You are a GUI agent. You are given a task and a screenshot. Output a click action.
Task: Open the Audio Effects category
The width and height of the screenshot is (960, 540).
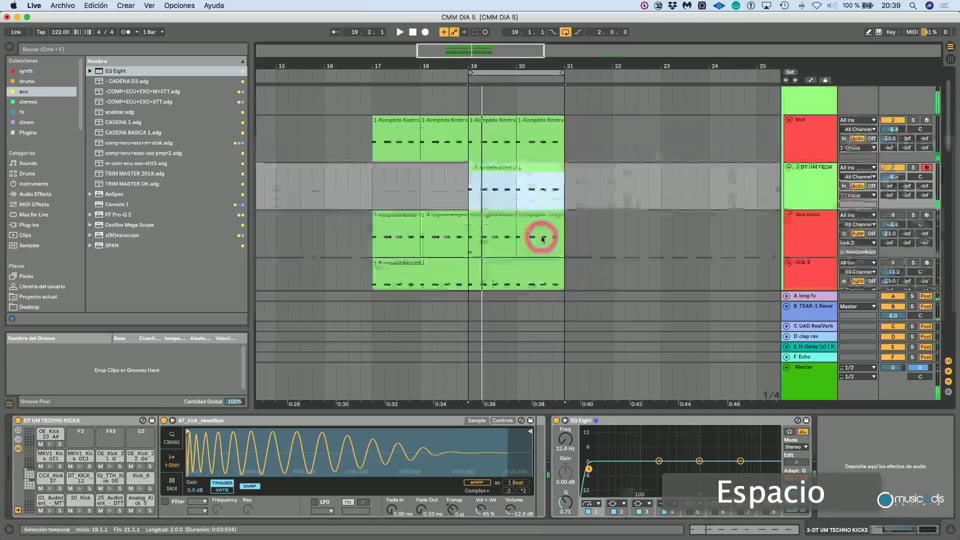pos(42,194)
